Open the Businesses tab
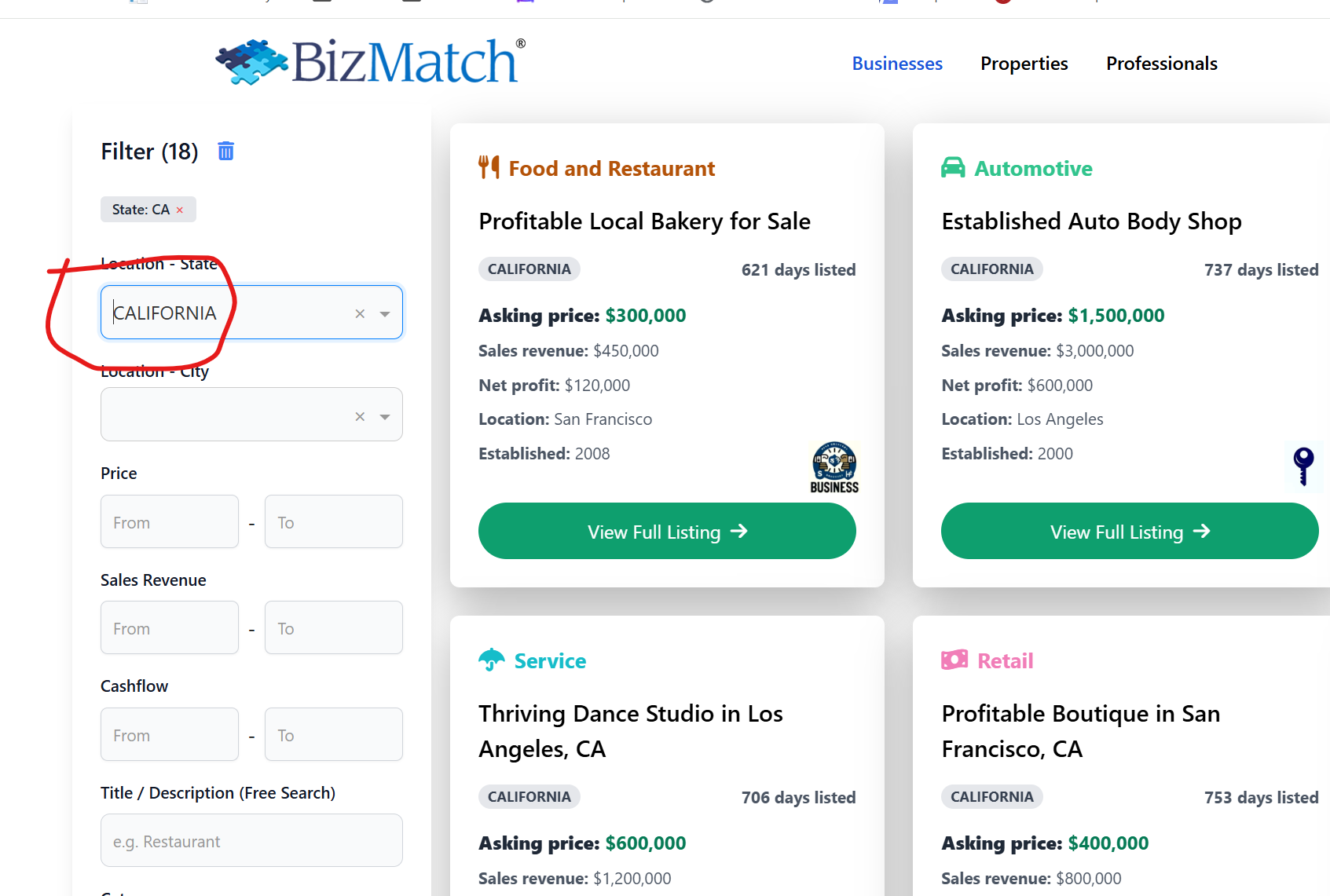Image resolution: width=1330 pixels, height=896 pixels. [897, 64]
